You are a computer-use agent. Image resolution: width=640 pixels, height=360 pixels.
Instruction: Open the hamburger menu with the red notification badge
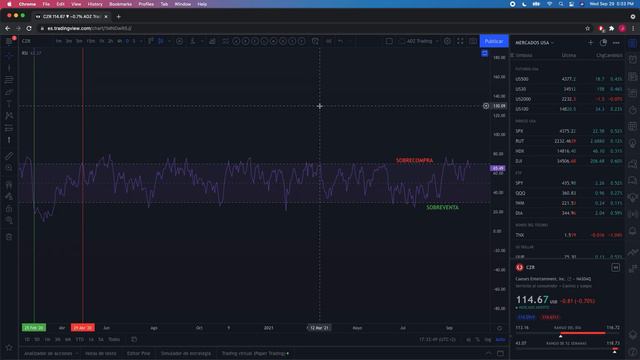pyautogui.click(x=9, y=41)
